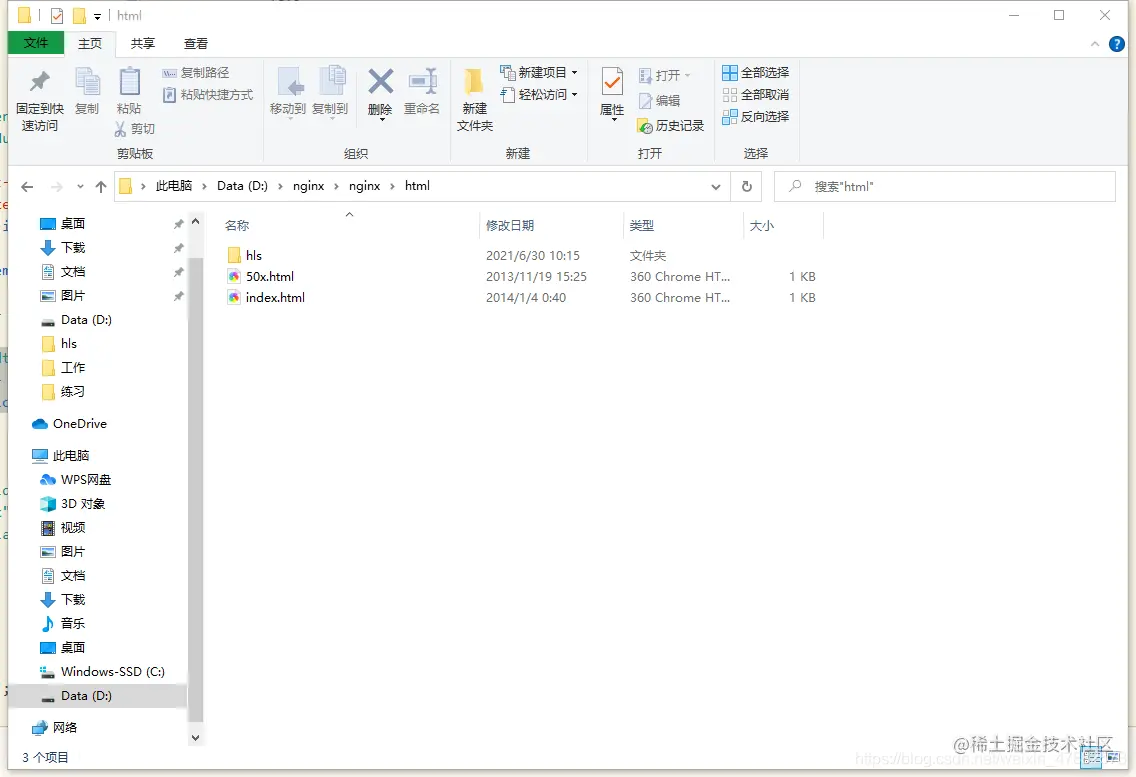Open the Quick Access Toolbar customize dropdown
This screenshot has width=1136, height=777.
[x=97, y=16]
